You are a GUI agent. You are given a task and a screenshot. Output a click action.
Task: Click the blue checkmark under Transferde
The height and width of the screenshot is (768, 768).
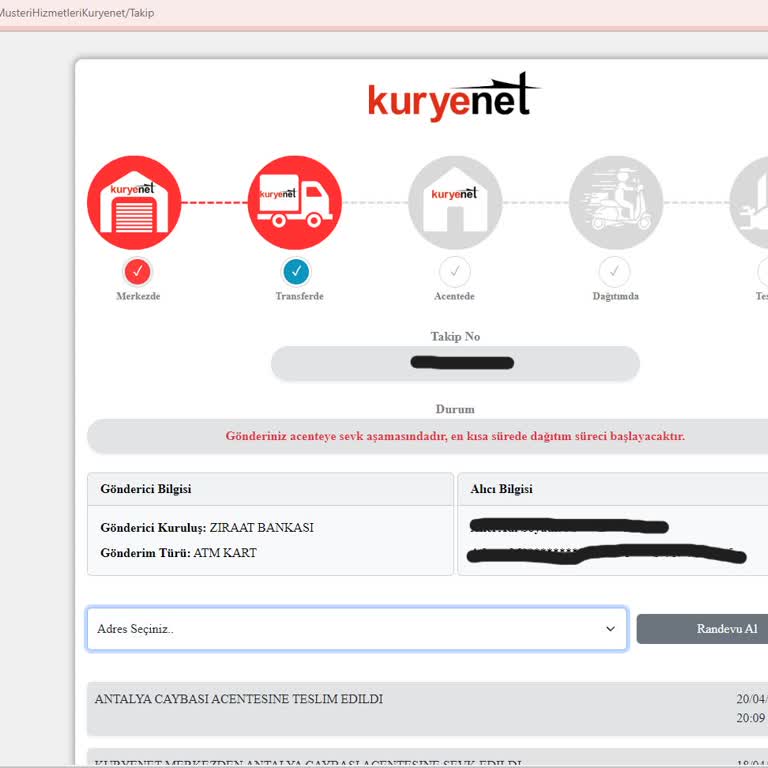tap(296, 271)
